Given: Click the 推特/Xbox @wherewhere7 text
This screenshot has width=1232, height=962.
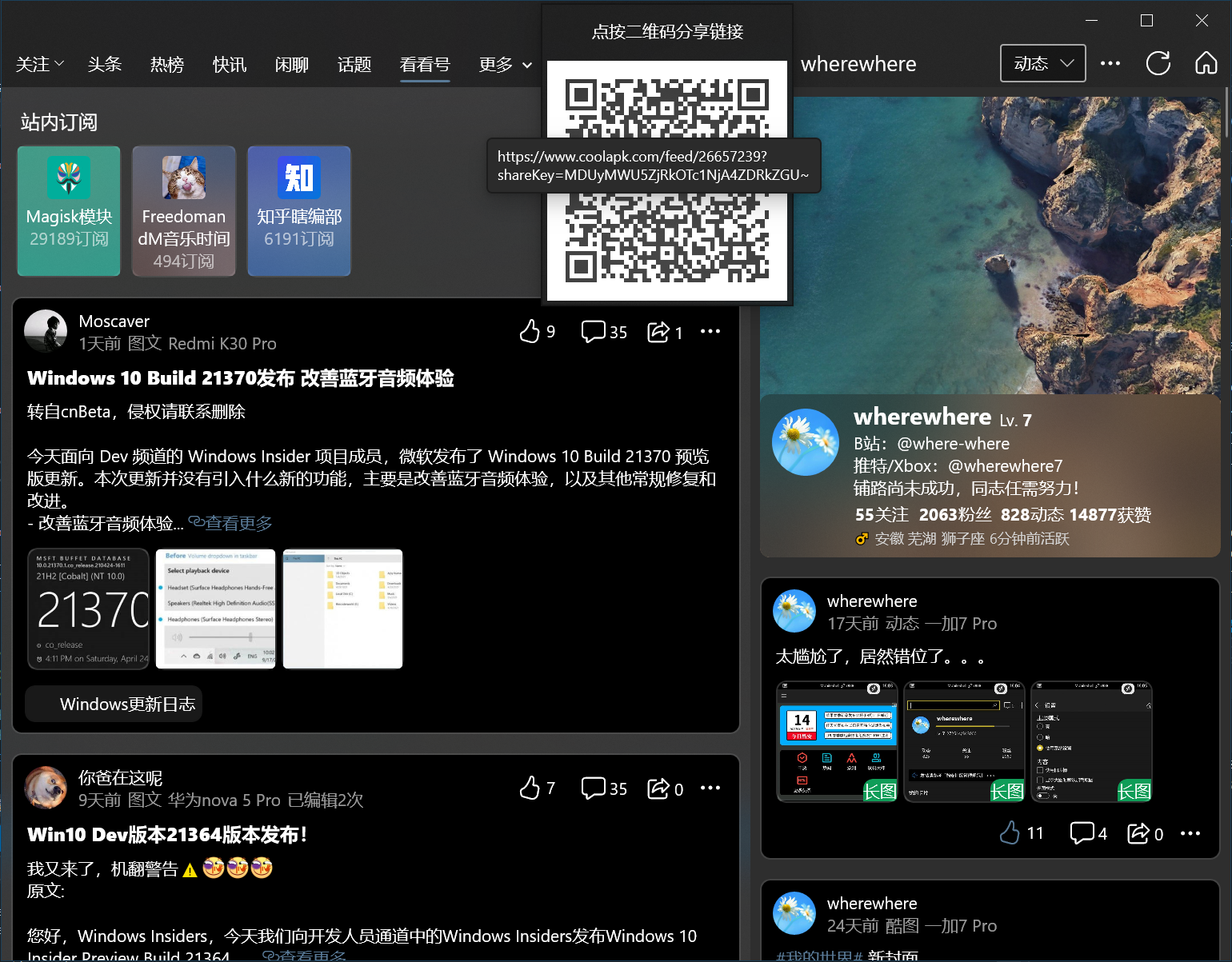Looking at the screenshot, I should pyautogui.click(x=958, y=465).
